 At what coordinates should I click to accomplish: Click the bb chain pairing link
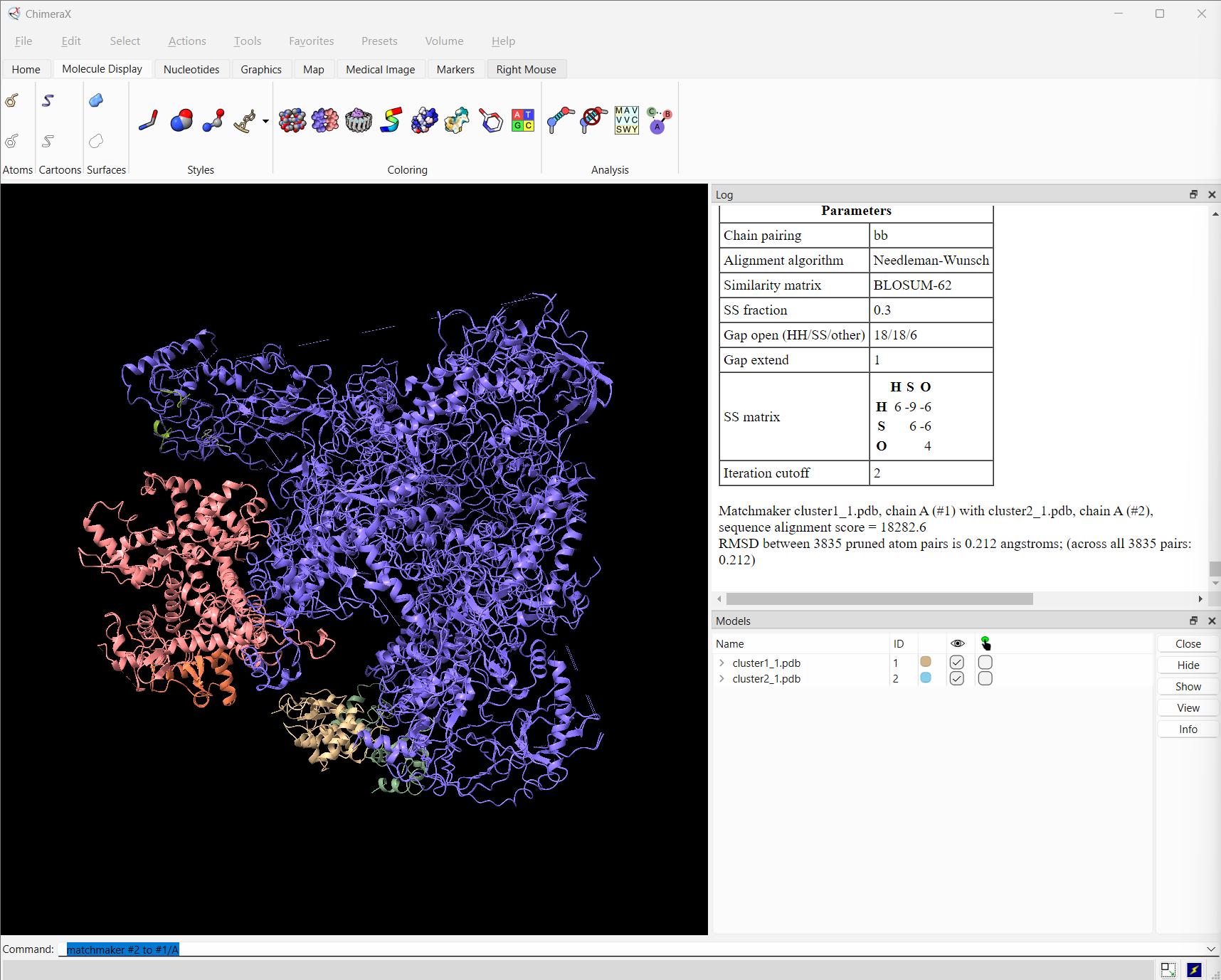click(x=880, y=235)
